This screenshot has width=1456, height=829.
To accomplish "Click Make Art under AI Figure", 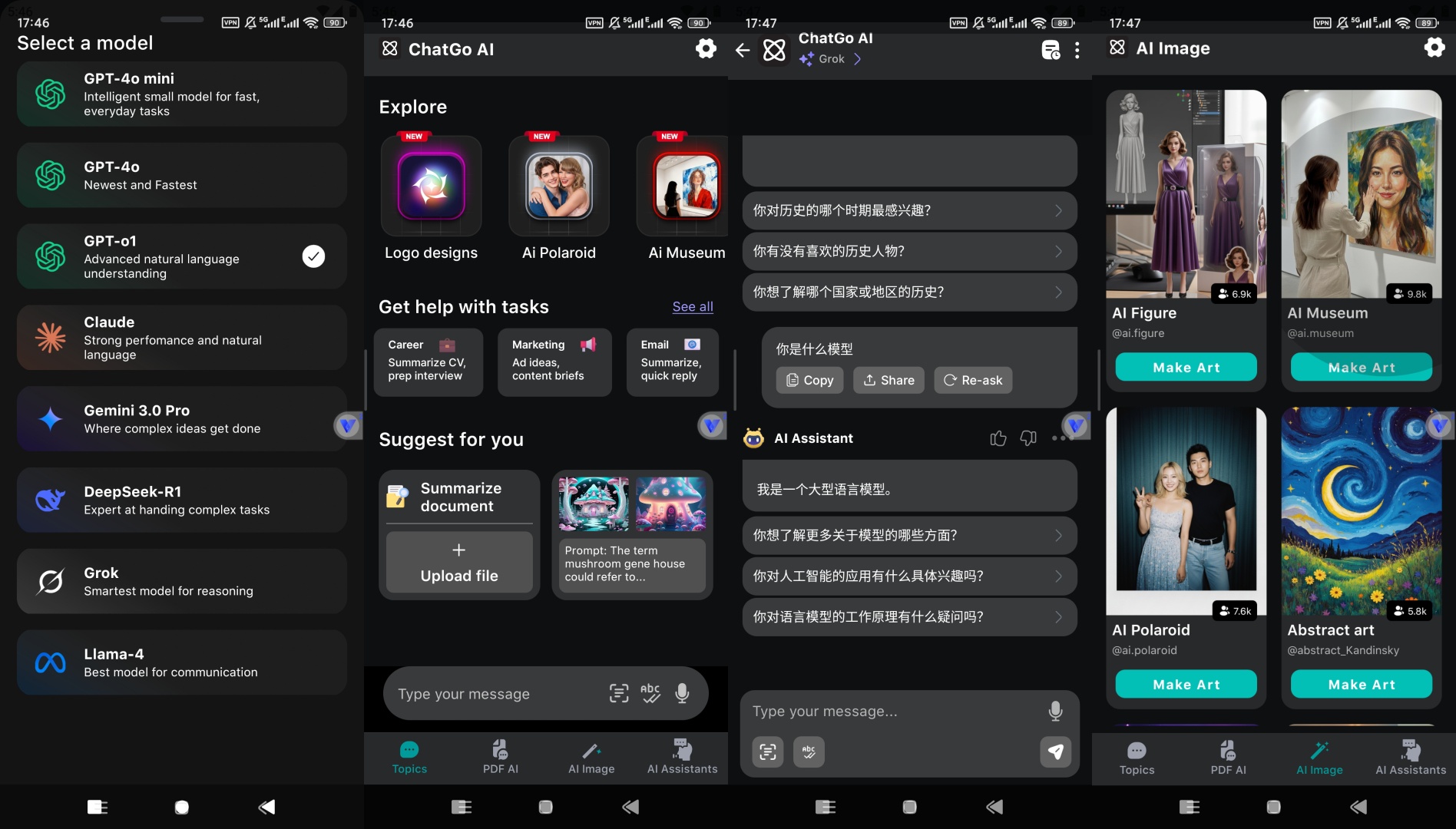I will pos(1186,367).
